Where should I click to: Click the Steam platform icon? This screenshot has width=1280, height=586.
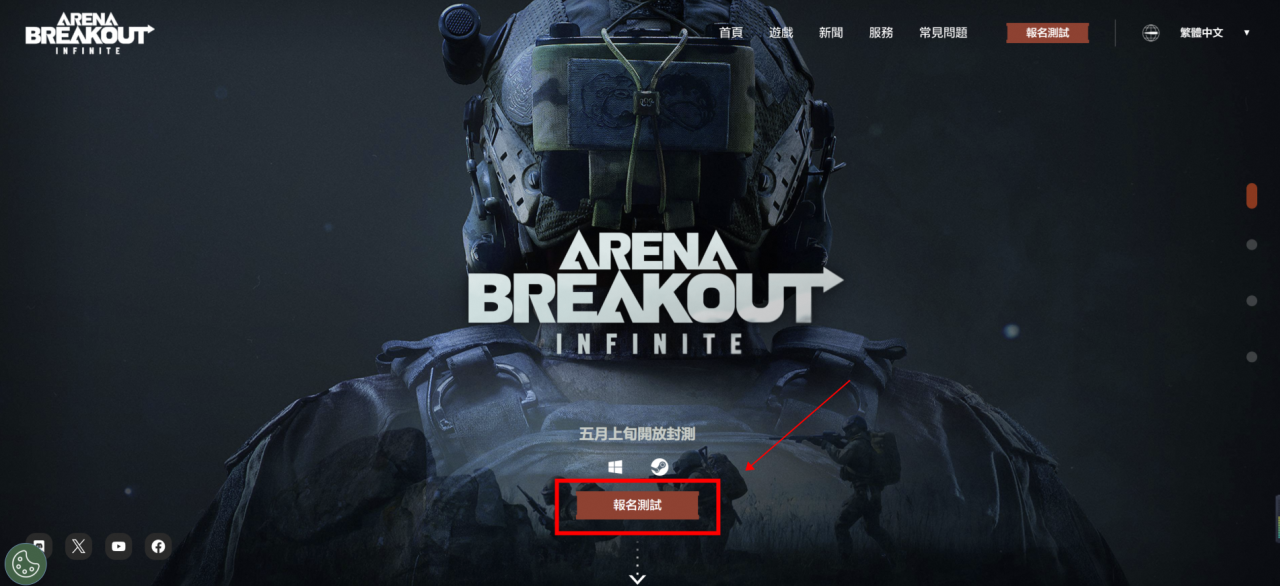(659, 467)
